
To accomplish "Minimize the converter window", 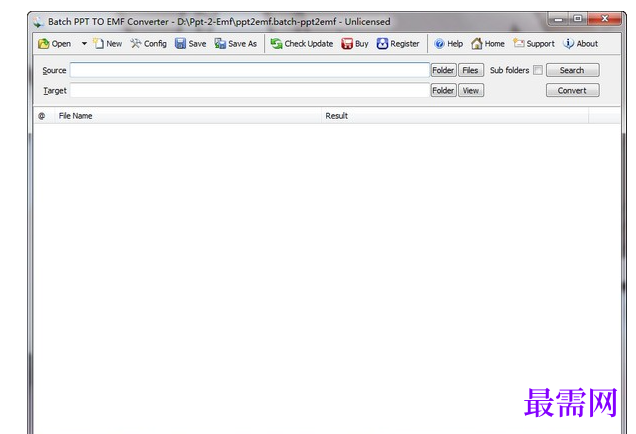I will tap(559, 19).
